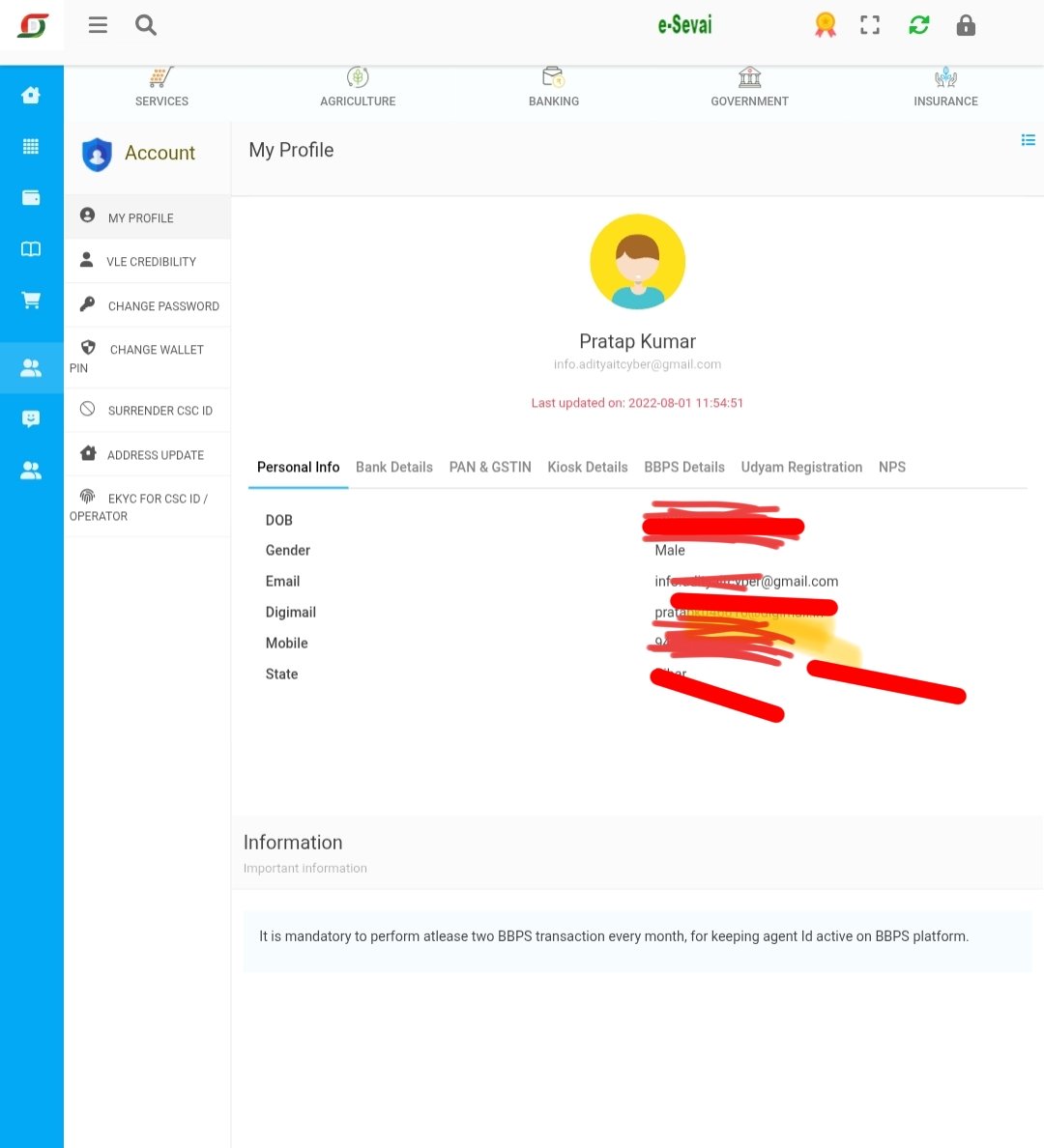
Task: Switch to BBPS Details tab
Action: pos(684,467)
